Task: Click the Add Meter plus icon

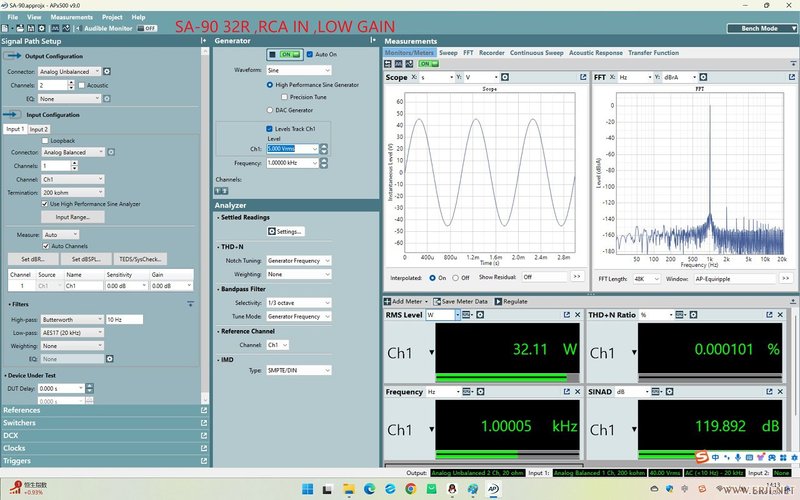Action: coord(388,301)
